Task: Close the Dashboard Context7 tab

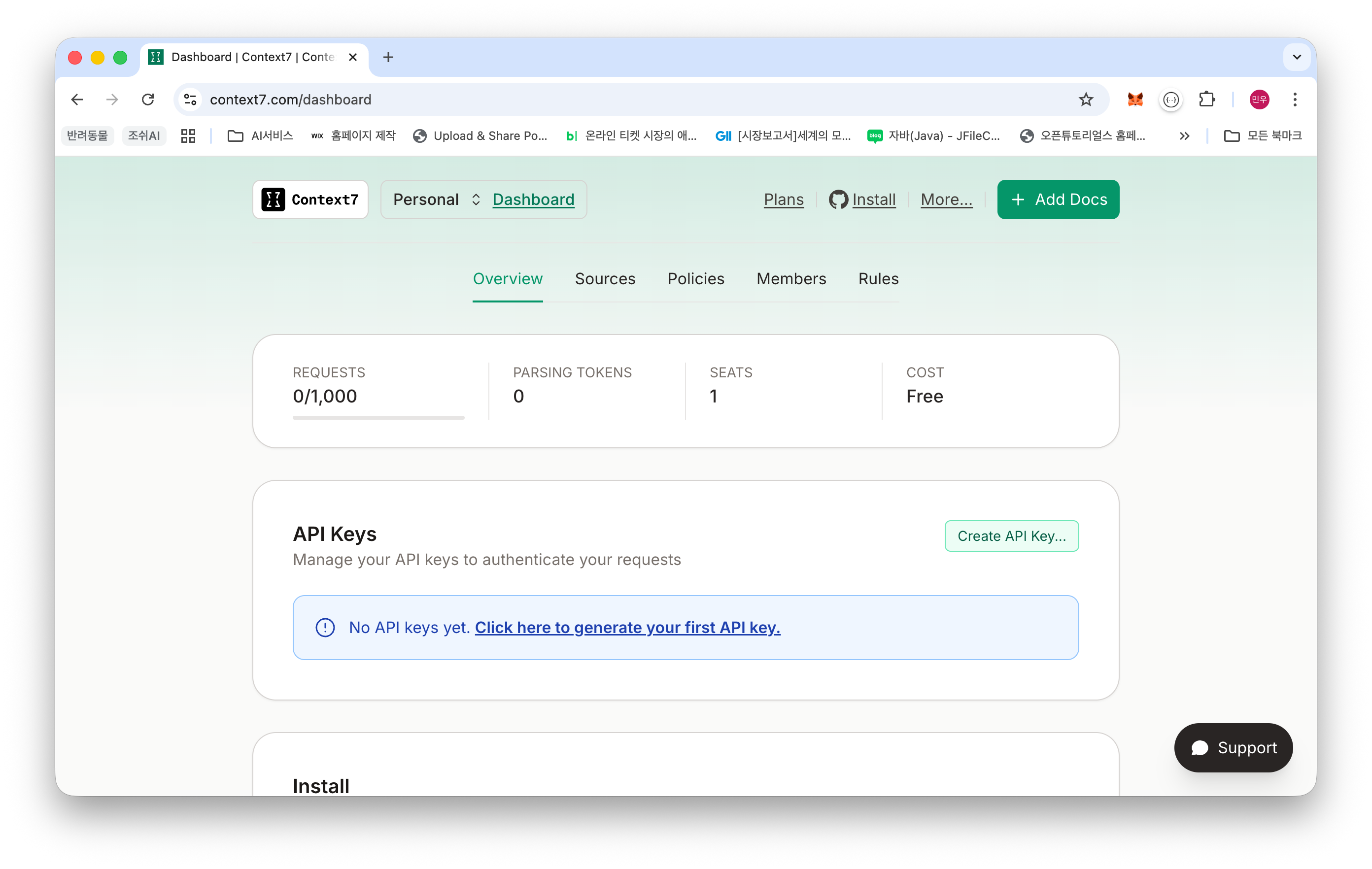Action: pyautogui.click(x=353, y=57)
